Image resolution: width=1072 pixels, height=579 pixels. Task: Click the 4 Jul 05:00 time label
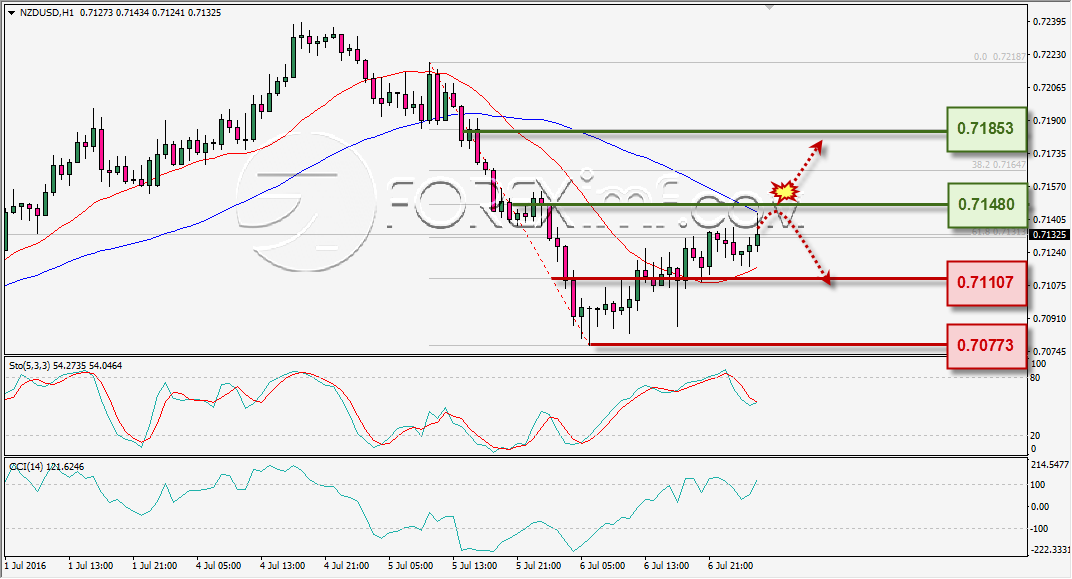219,566
